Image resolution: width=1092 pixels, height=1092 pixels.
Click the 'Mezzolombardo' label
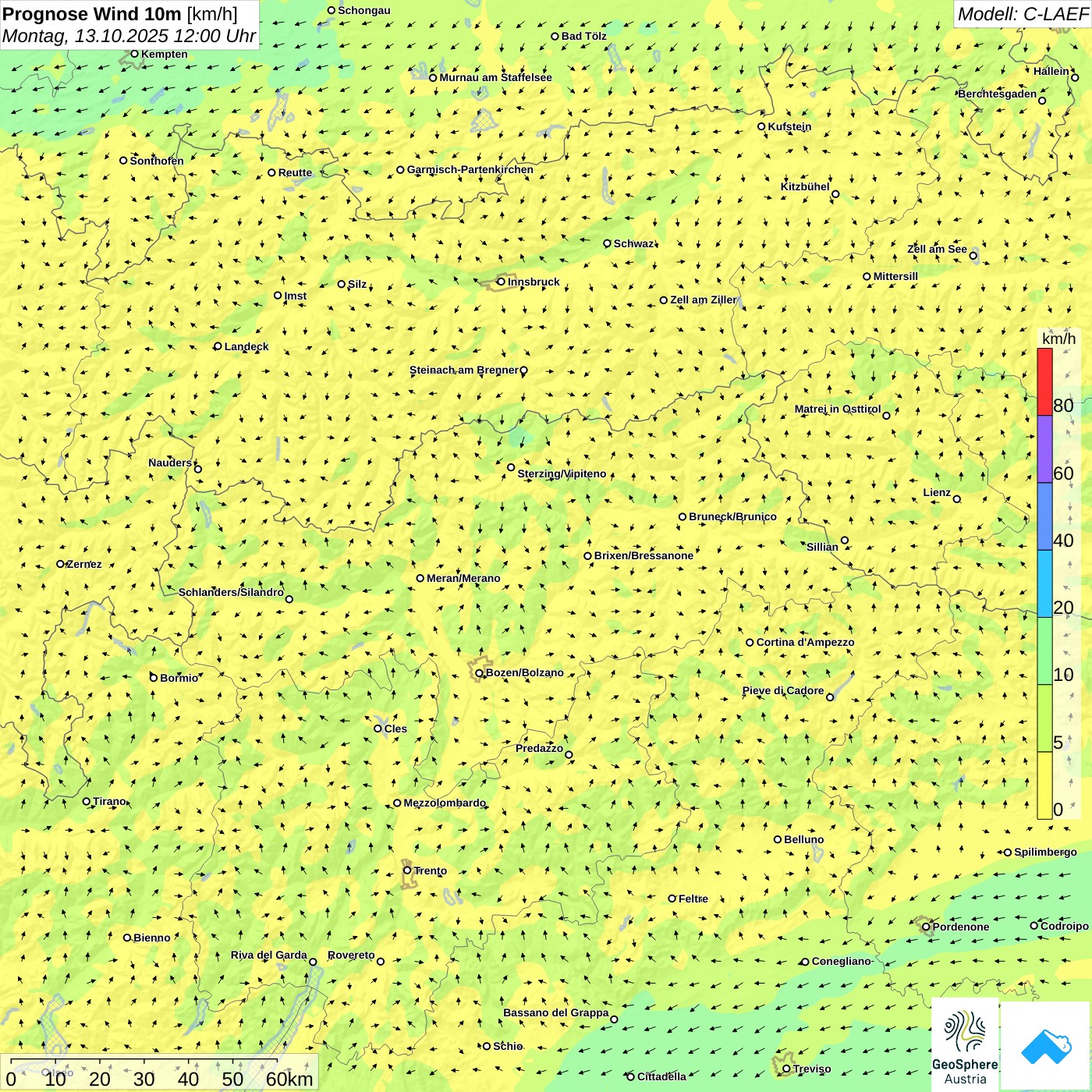(445, 803)
